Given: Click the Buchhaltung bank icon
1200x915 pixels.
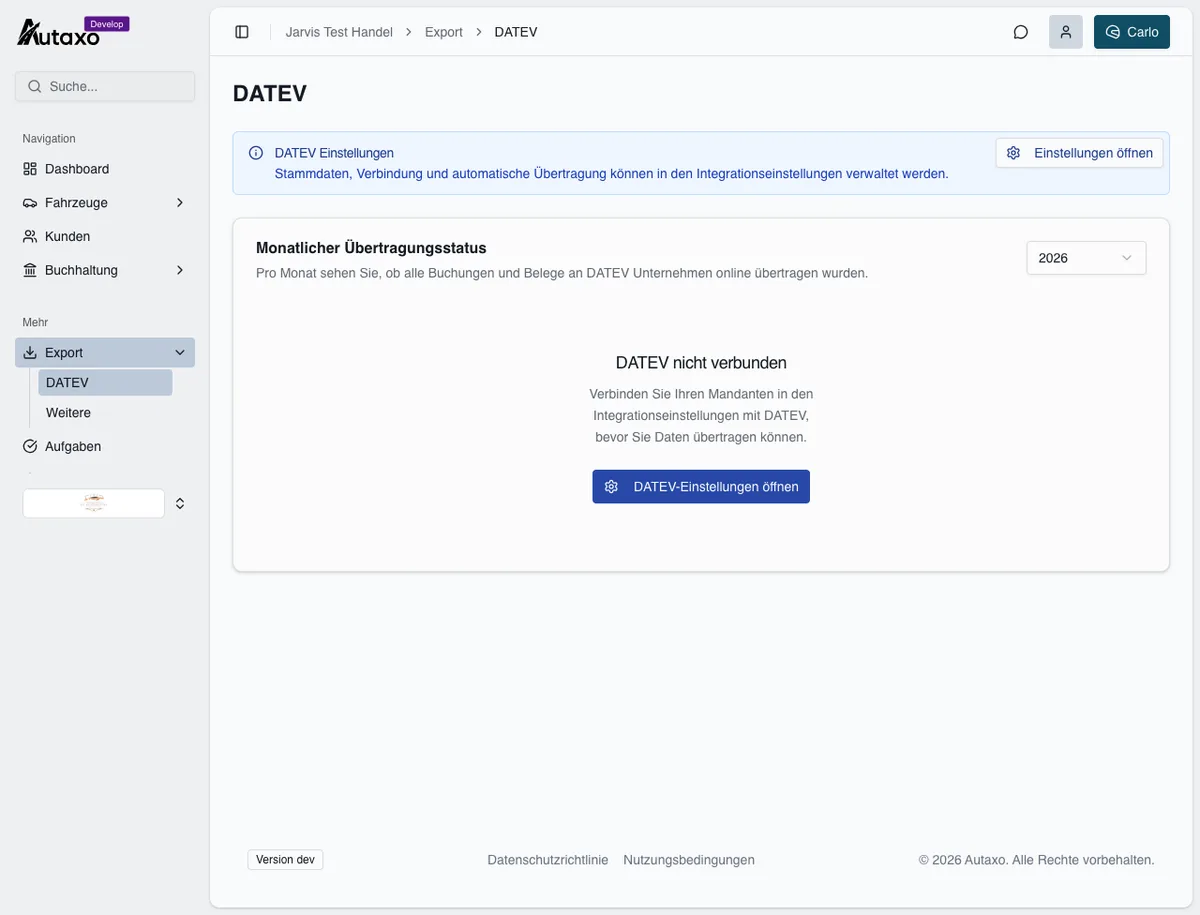Looking at the screenshot, I should point(30,270).
